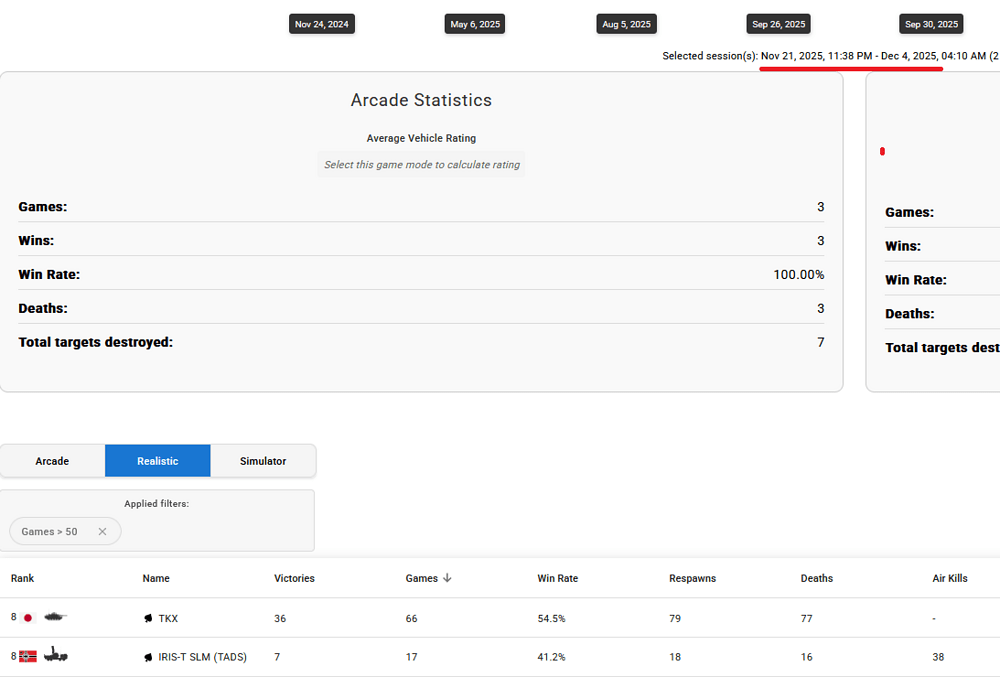Click 'Select this game mode to calculate rating'
This screenshot has width=1000, height=677.
pyautogui.click(x=421, y=165)
